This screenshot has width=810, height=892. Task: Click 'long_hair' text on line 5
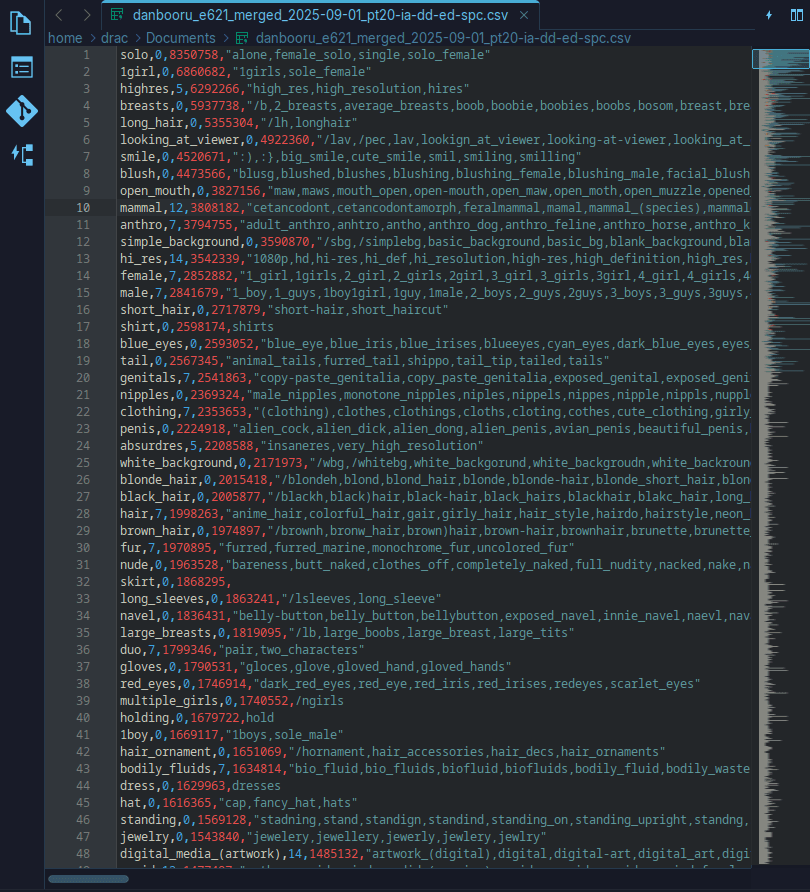pyautogui.click(x=151, y=123)
